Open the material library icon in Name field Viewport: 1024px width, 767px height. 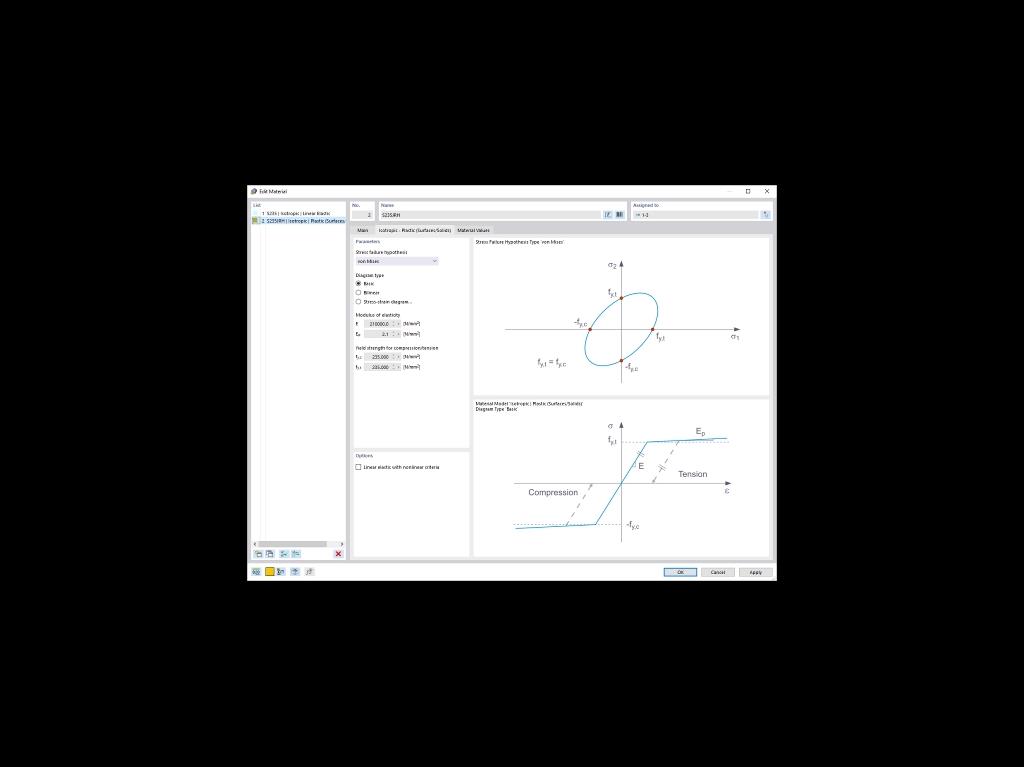pos(619,214)
